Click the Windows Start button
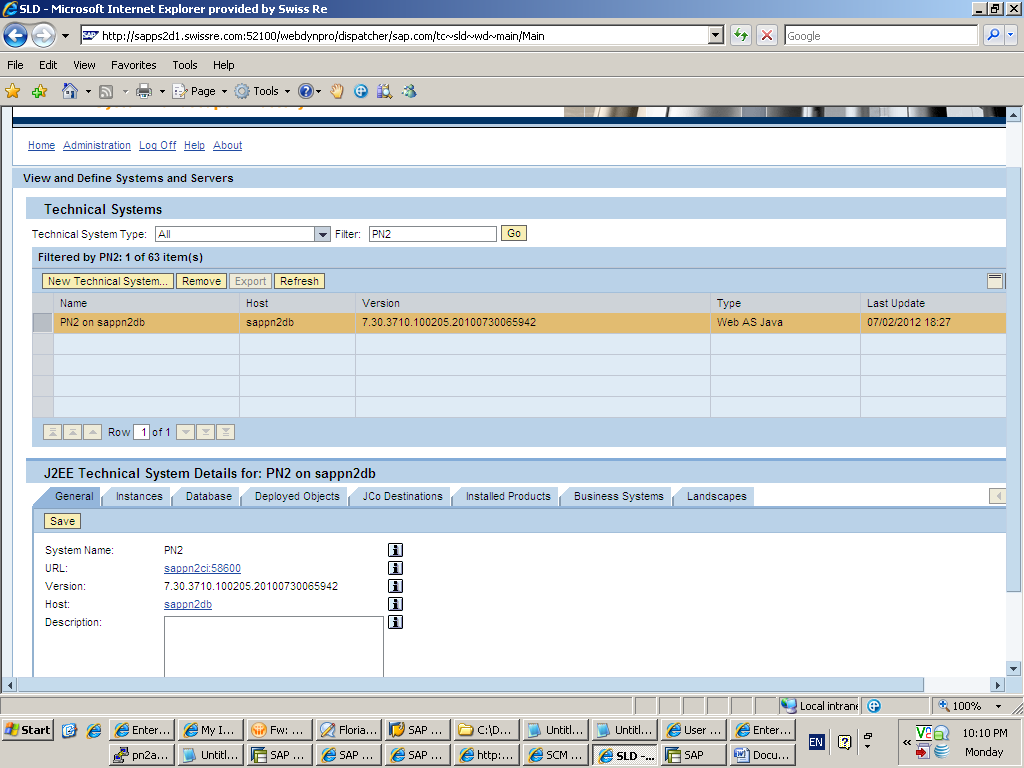 (28, 730)
